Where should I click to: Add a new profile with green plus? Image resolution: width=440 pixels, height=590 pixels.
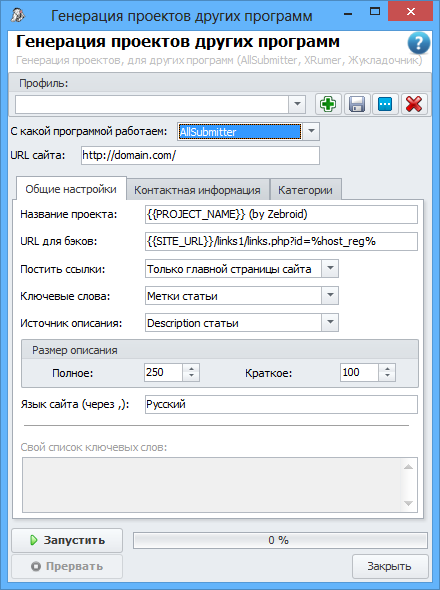(x=328, y=104)
